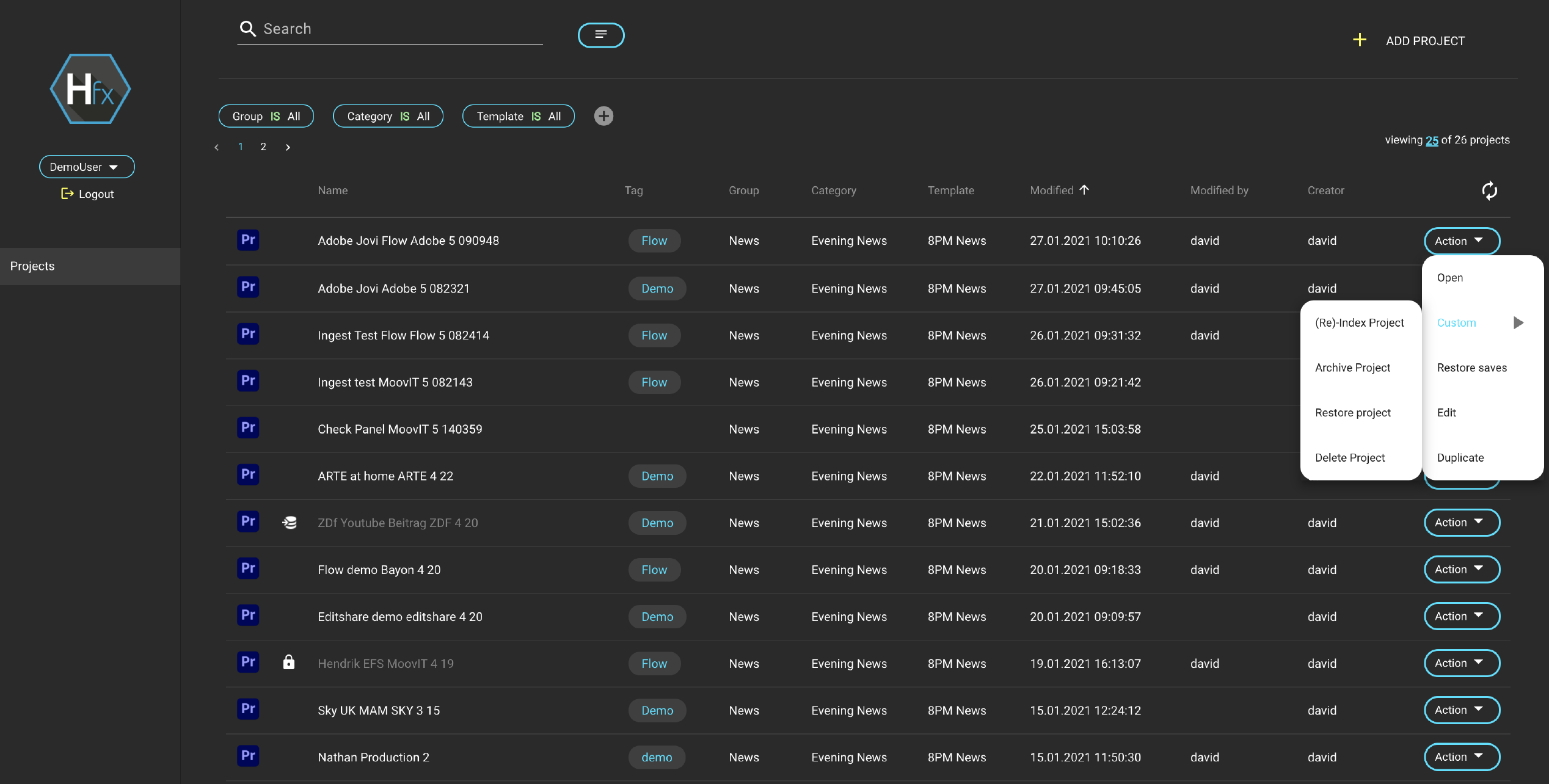Image resolution: width=1549 pixels, height=784 pixels.
Task: Go to page 2 of projects
Action: [263, 147]
